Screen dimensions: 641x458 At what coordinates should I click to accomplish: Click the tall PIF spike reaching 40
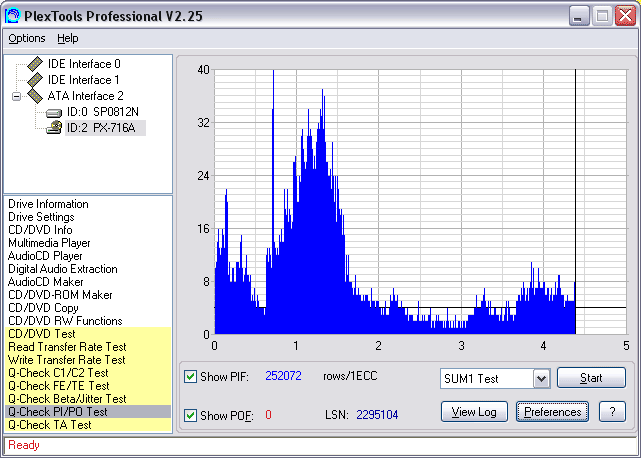(x=273, y=164)
